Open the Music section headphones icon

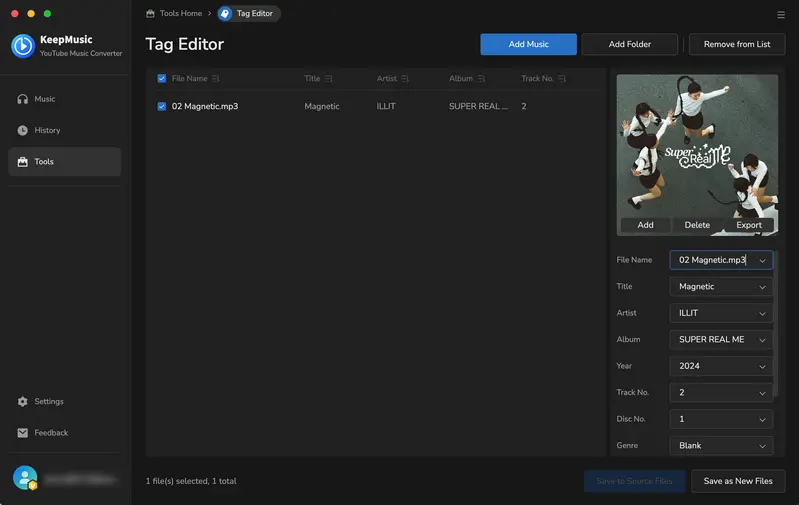(22, 99)
